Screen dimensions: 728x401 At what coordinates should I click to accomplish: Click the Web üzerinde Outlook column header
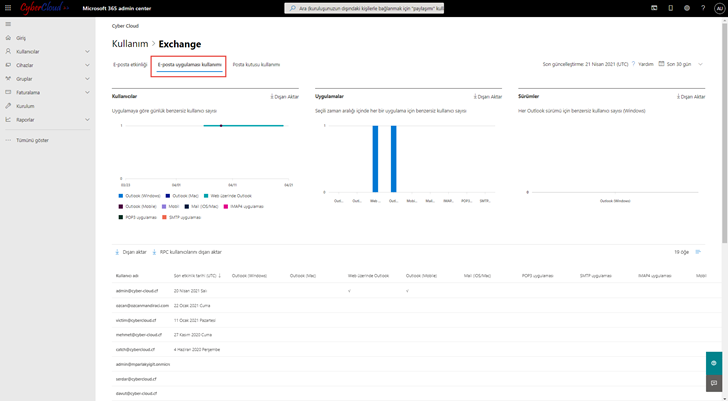click(368, 276)
